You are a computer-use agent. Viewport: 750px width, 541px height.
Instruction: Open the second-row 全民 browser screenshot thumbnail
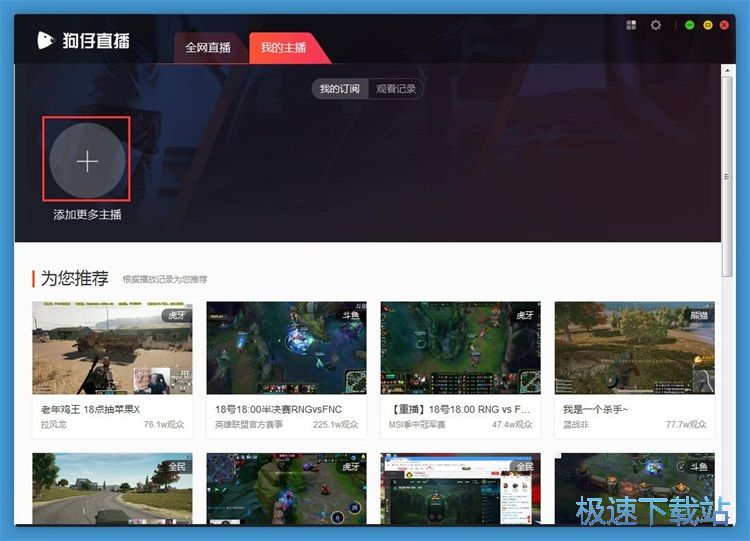click(461, 488)
